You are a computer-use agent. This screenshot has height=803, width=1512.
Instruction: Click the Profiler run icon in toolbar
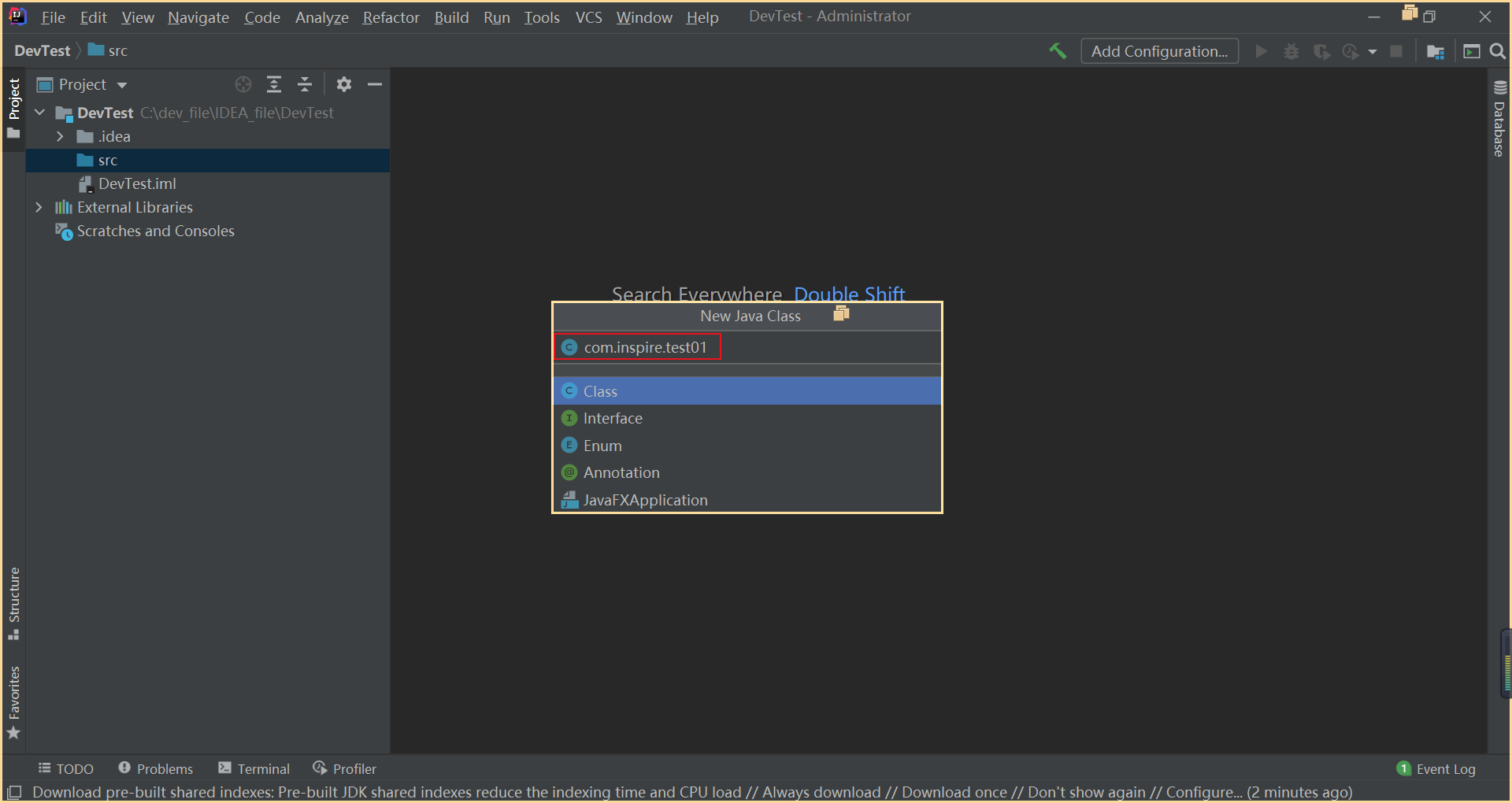click(x=1351, y=51)
